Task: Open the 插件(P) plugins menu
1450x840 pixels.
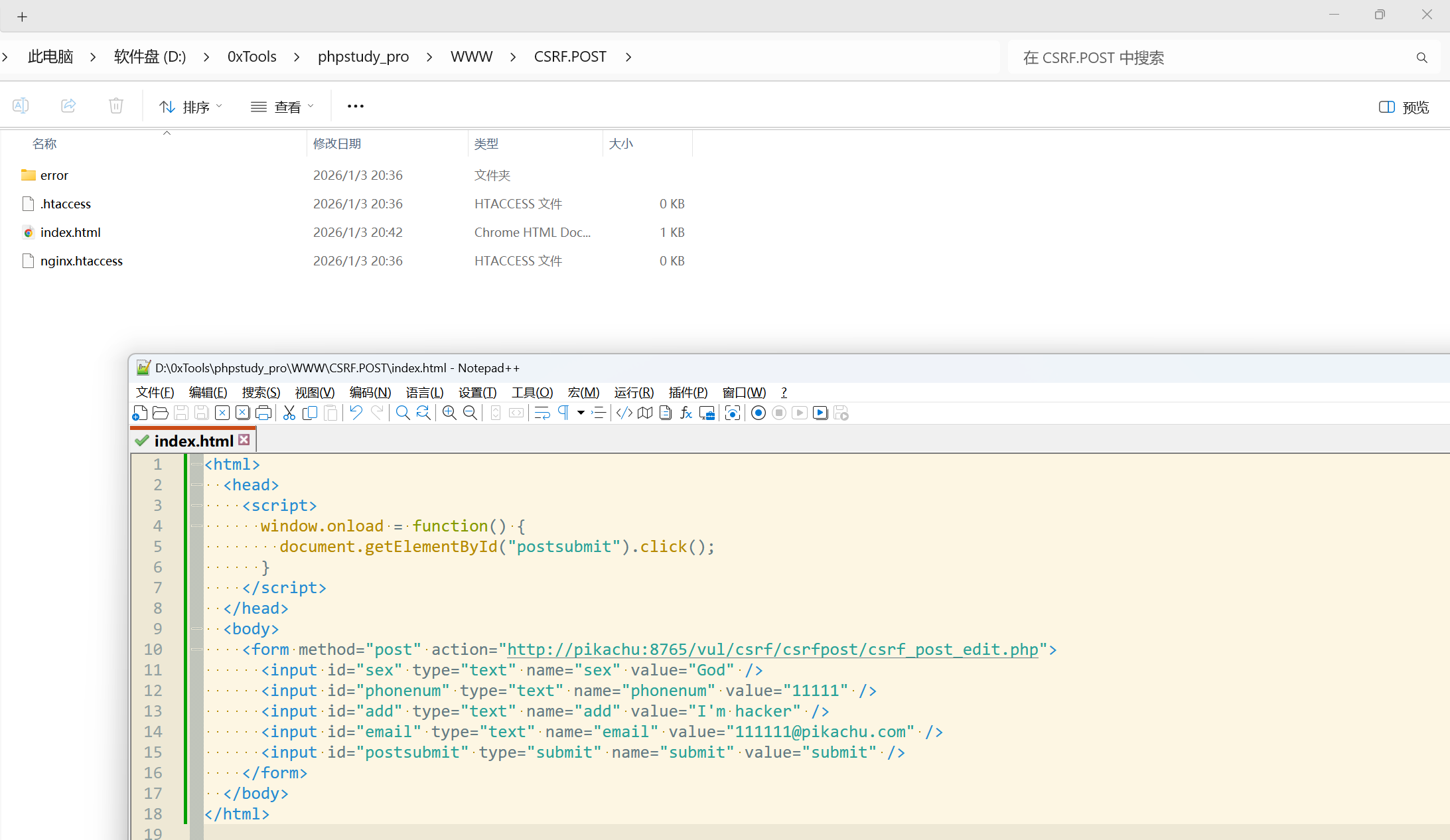Action: pos(688,392)
